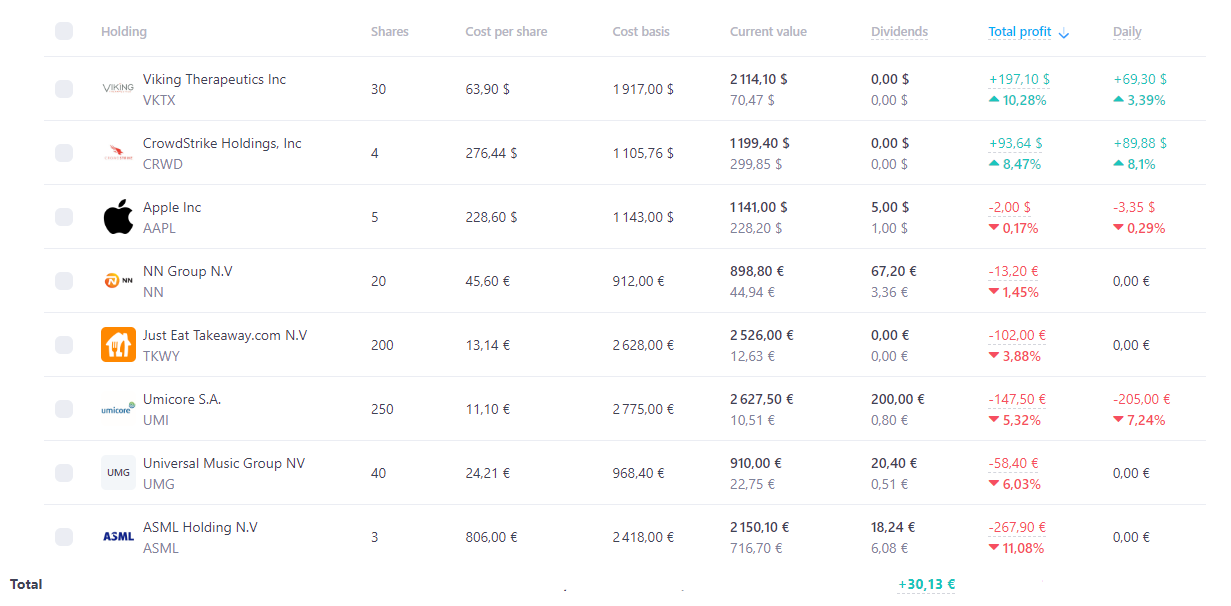Click the CrowdStrike logo icon
1231x606 pixels.
coord(118,153)
